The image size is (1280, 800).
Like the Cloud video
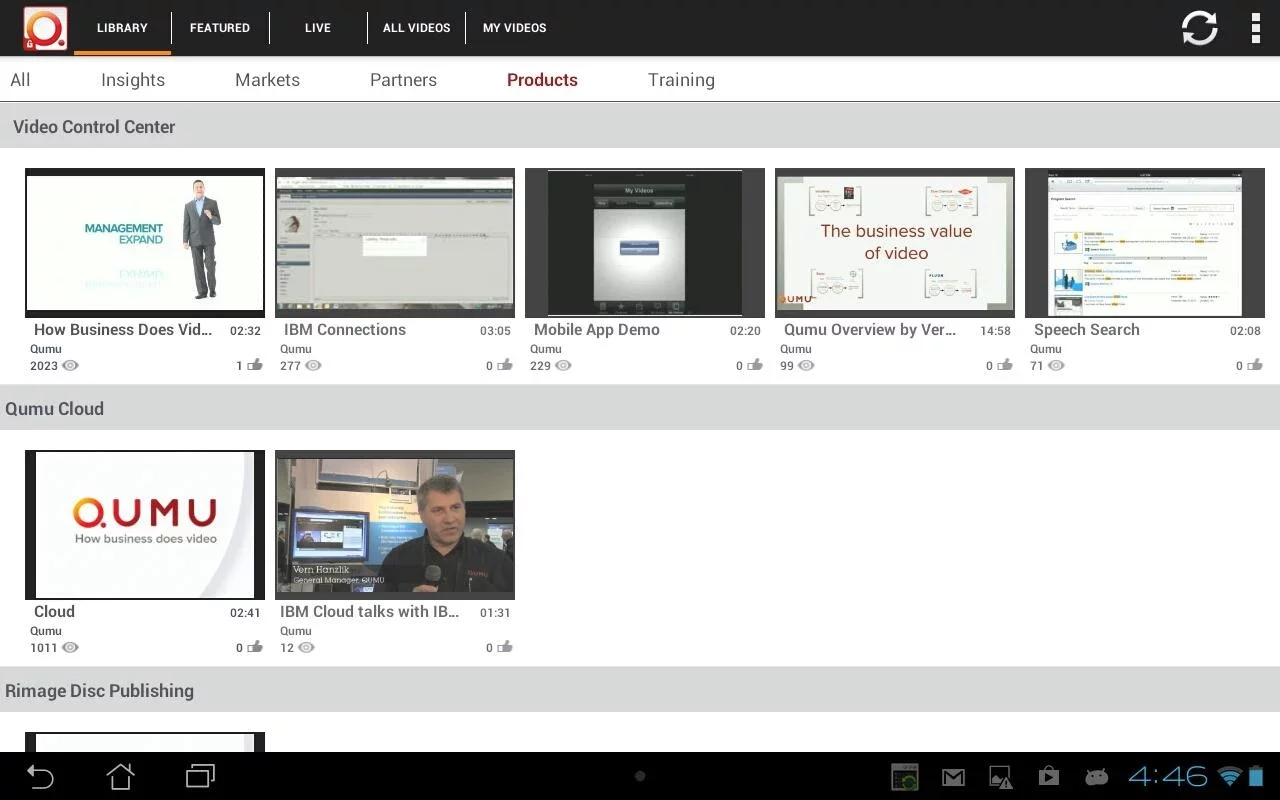click(x=255, y=647)
